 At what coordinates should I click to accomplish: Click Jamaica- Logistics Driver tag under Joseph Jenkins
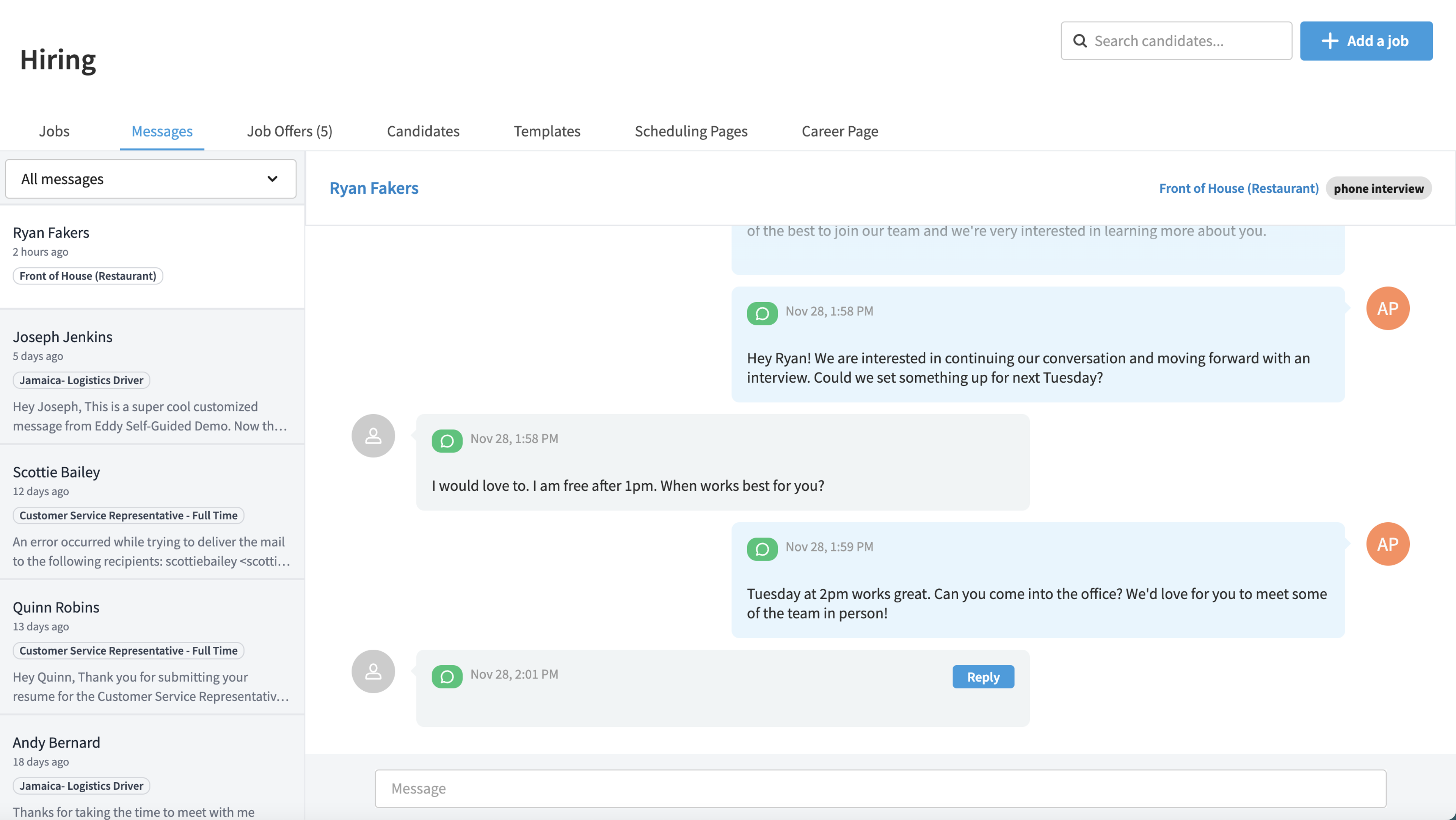pos(82,380)
